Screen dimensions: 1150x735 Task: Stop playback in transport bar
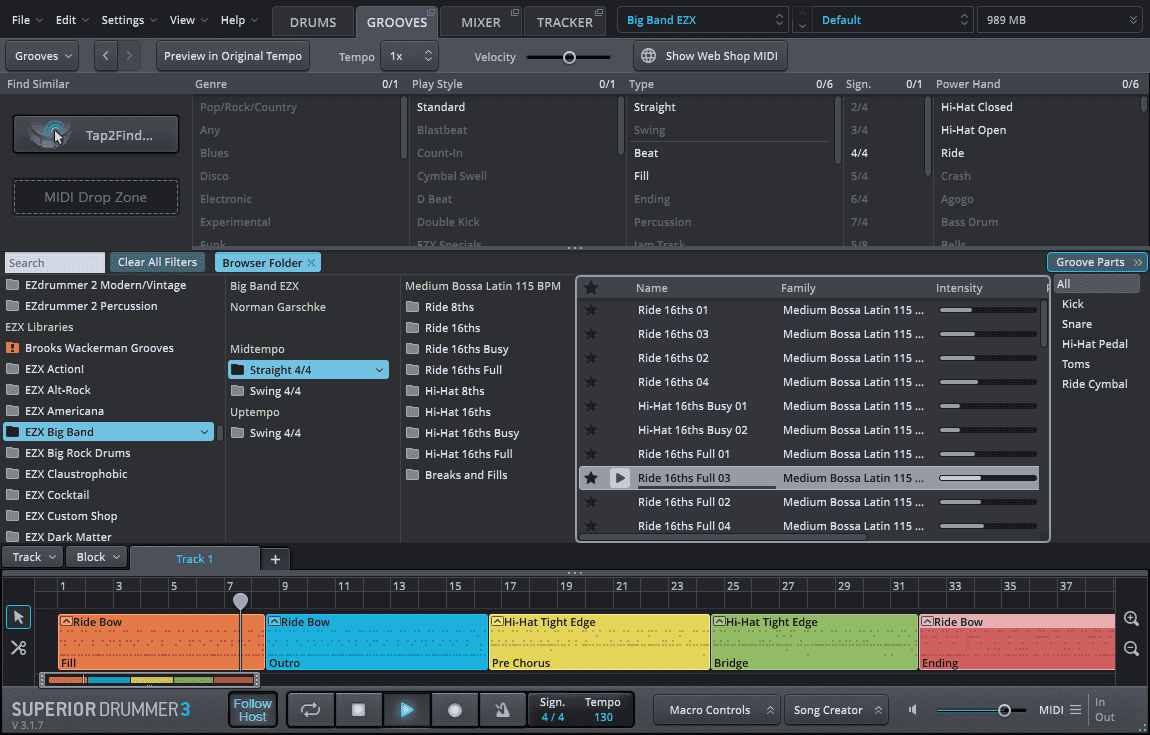358,709
